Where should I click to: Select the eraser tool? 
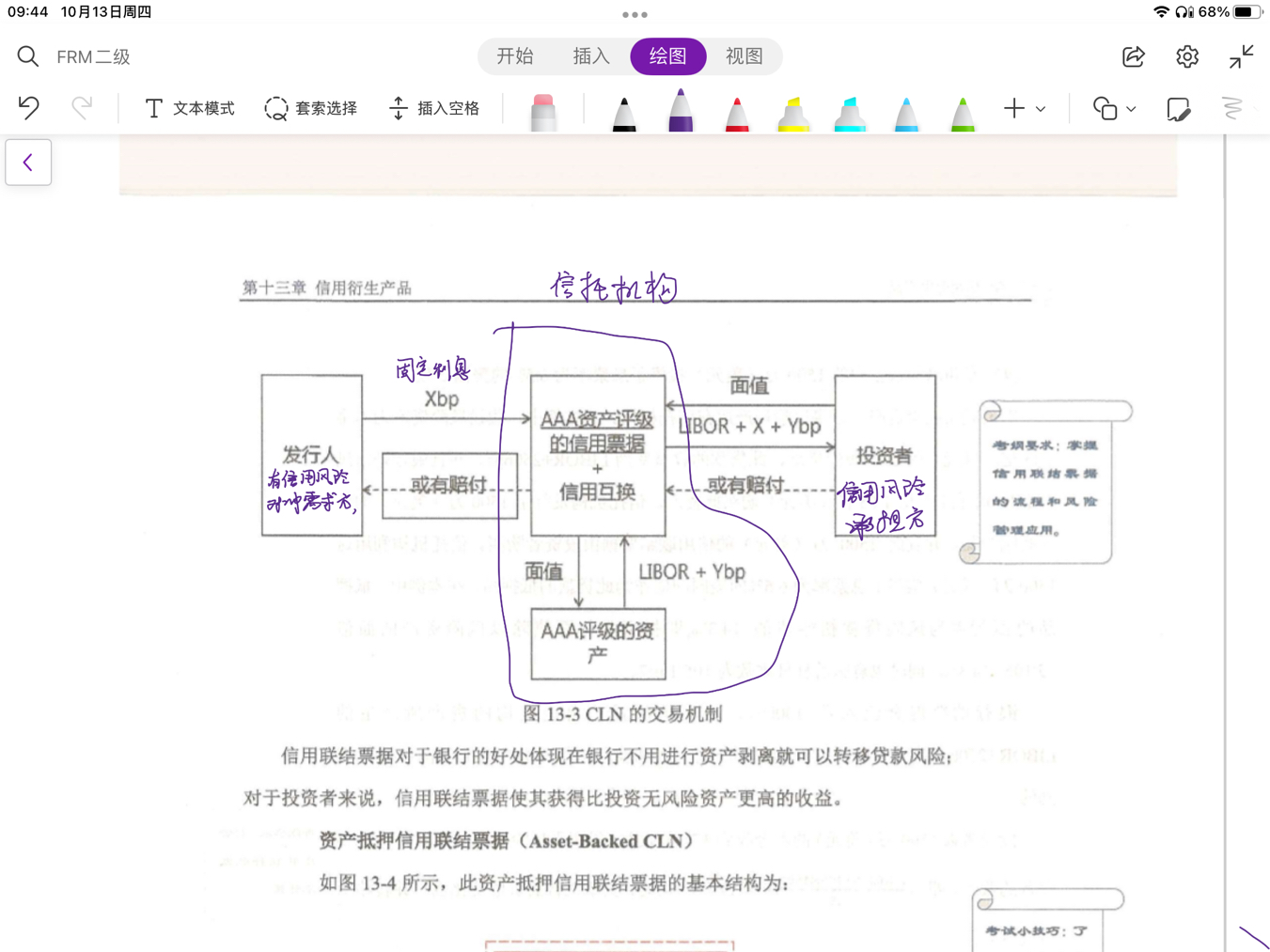542,112
